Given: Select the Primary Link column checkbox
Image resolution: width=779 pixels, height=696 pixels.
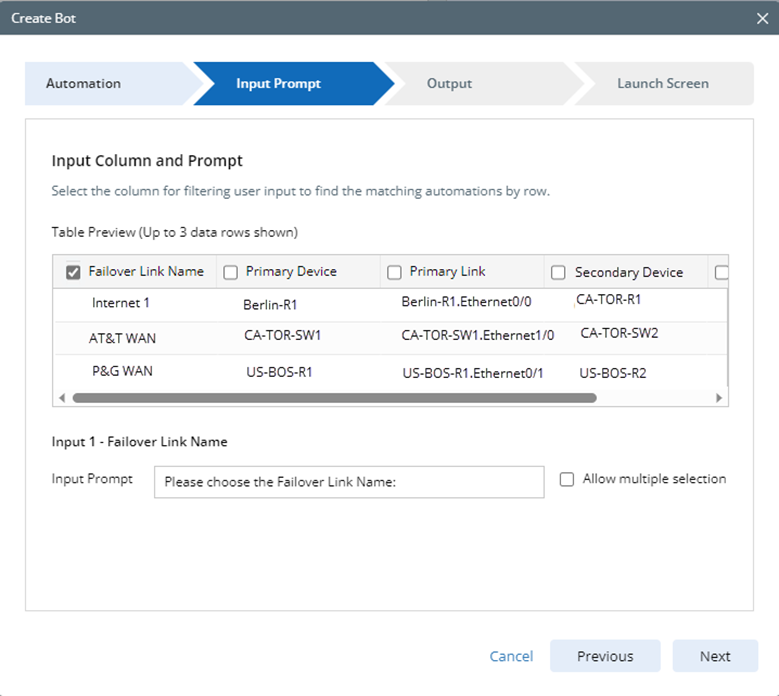Looking at the screenshot, I should pyautogui.click(x=394, y=272).
